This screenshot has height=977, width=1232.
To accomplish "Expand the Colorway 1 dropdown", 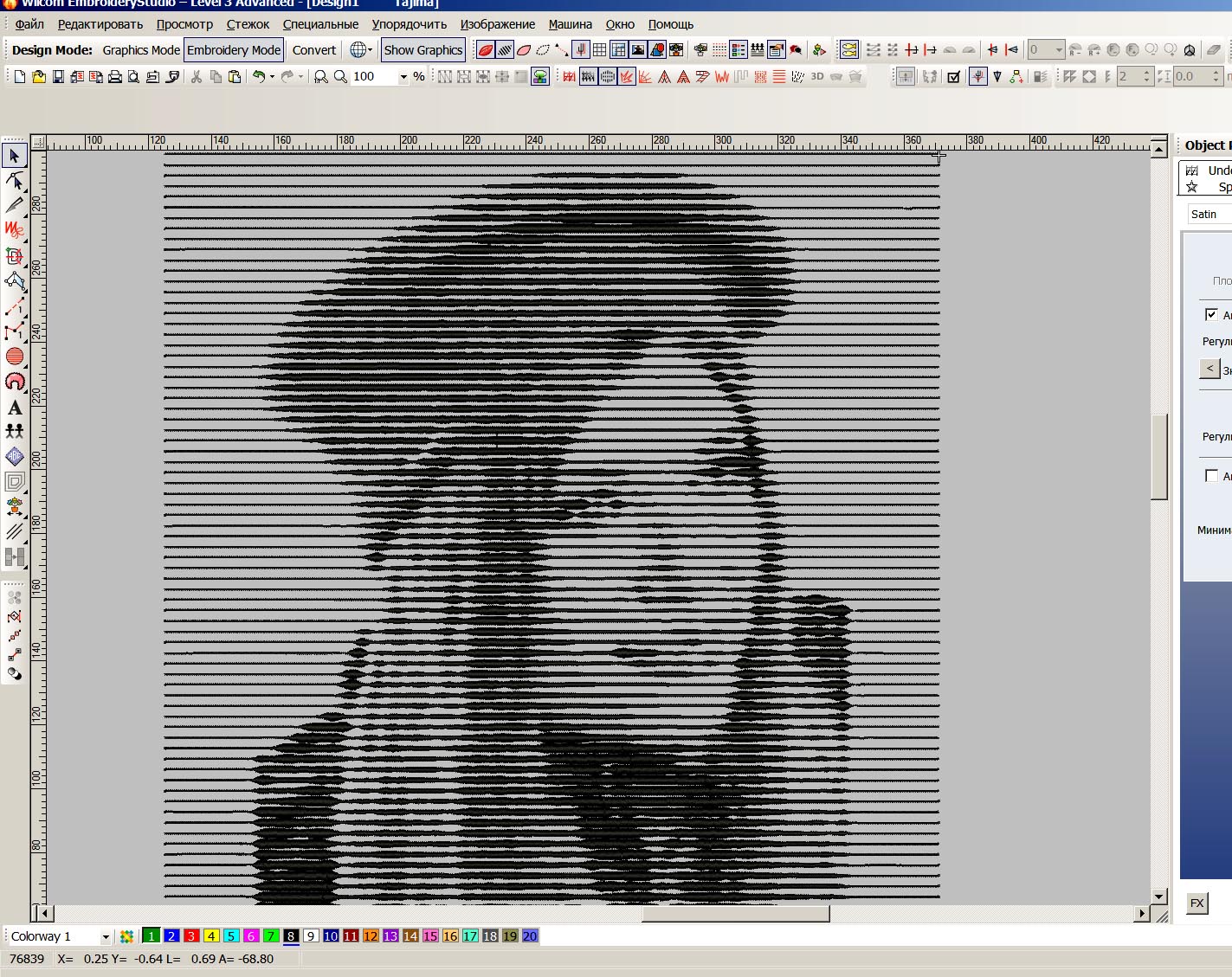I will click(x=106, y=936).
